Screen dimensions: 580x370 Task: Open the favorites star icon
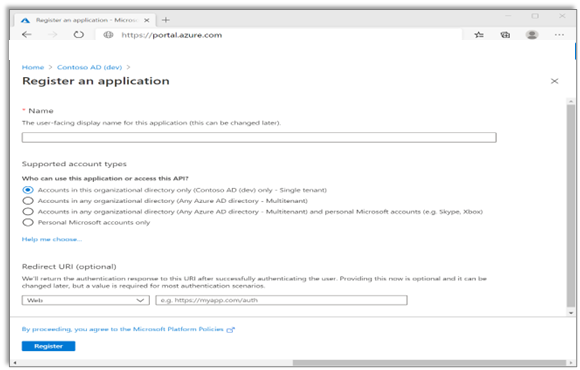(x=479, y=35)
